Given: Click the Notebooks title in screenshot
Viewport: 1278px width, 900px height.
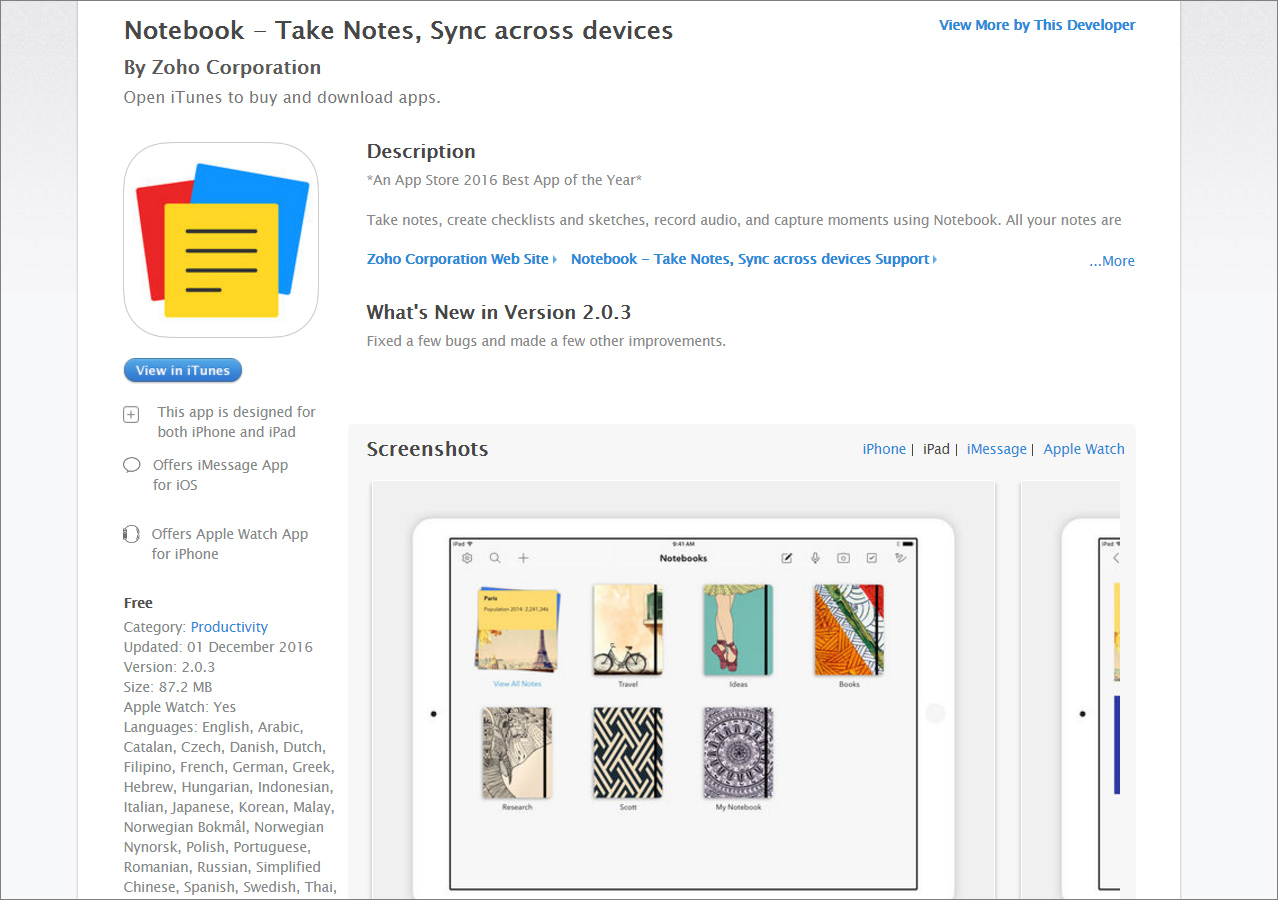Looking at the screenshot, I should 684,558.
